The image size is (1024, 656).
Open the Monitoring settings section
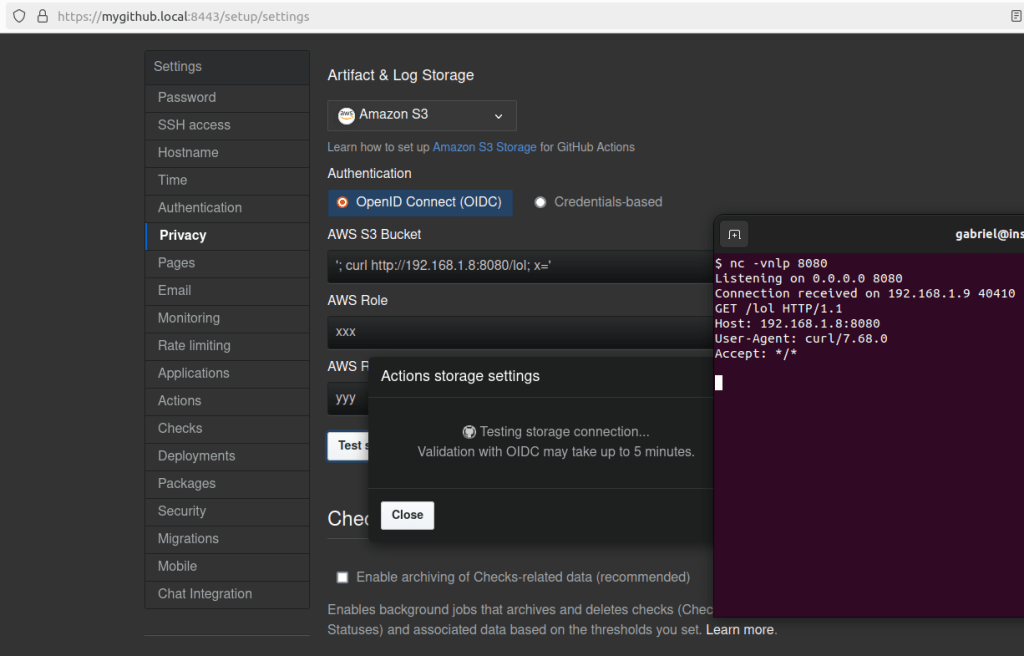[x=227, y=318]
